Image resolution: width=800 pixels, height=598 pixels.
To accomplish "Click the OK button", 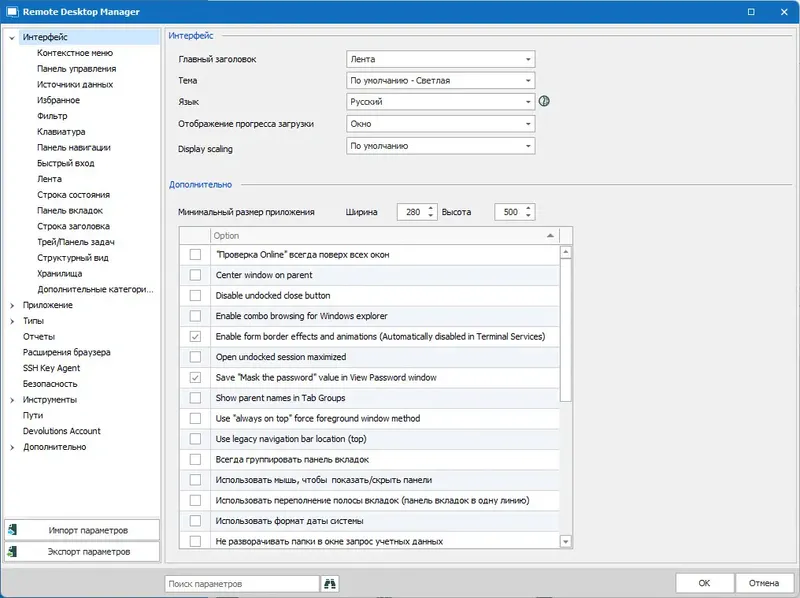I will (x=704, y=582).
